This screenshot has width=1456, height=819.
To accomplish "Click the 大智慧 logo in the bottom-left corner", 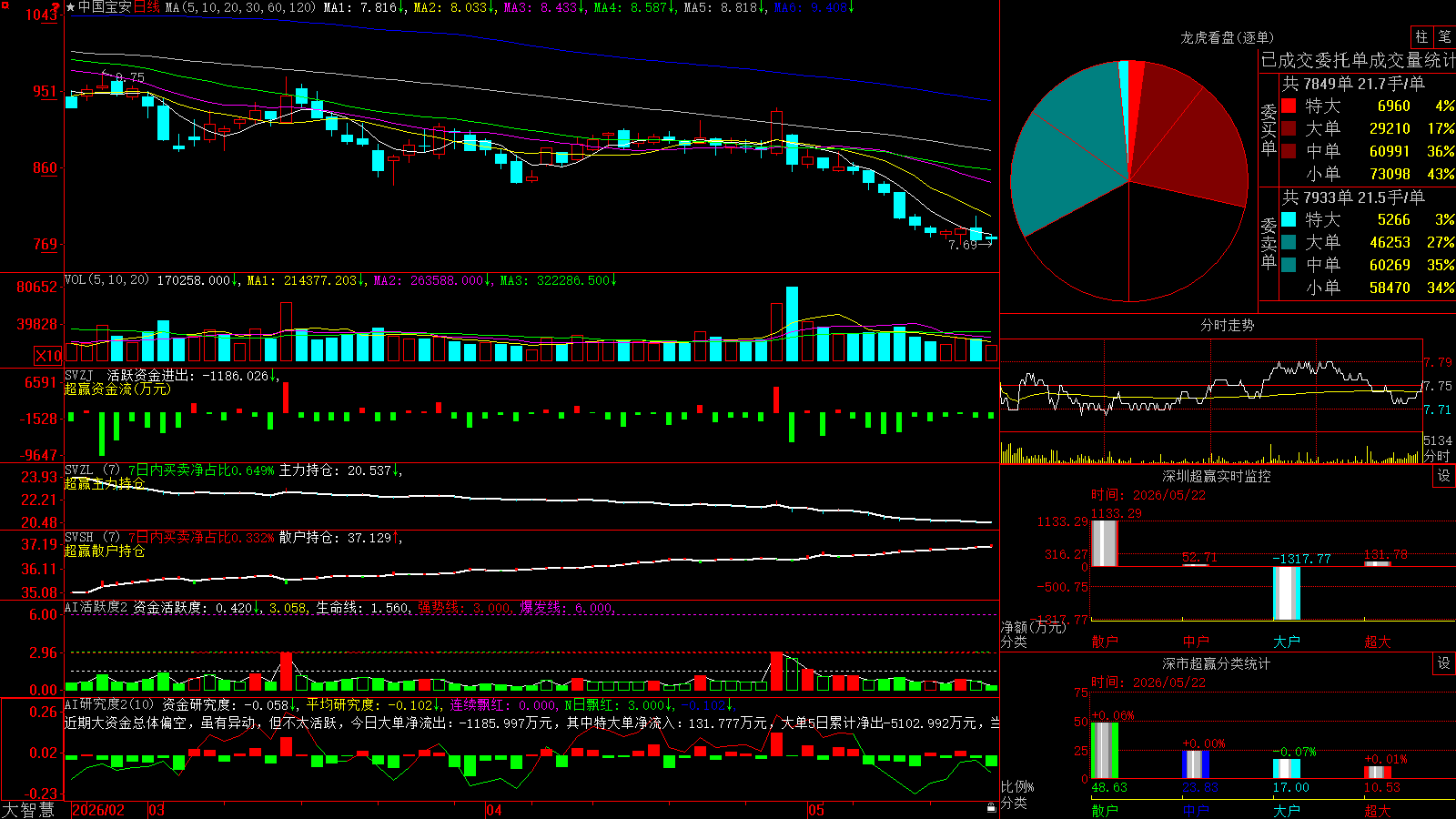I will pos(28,810).
